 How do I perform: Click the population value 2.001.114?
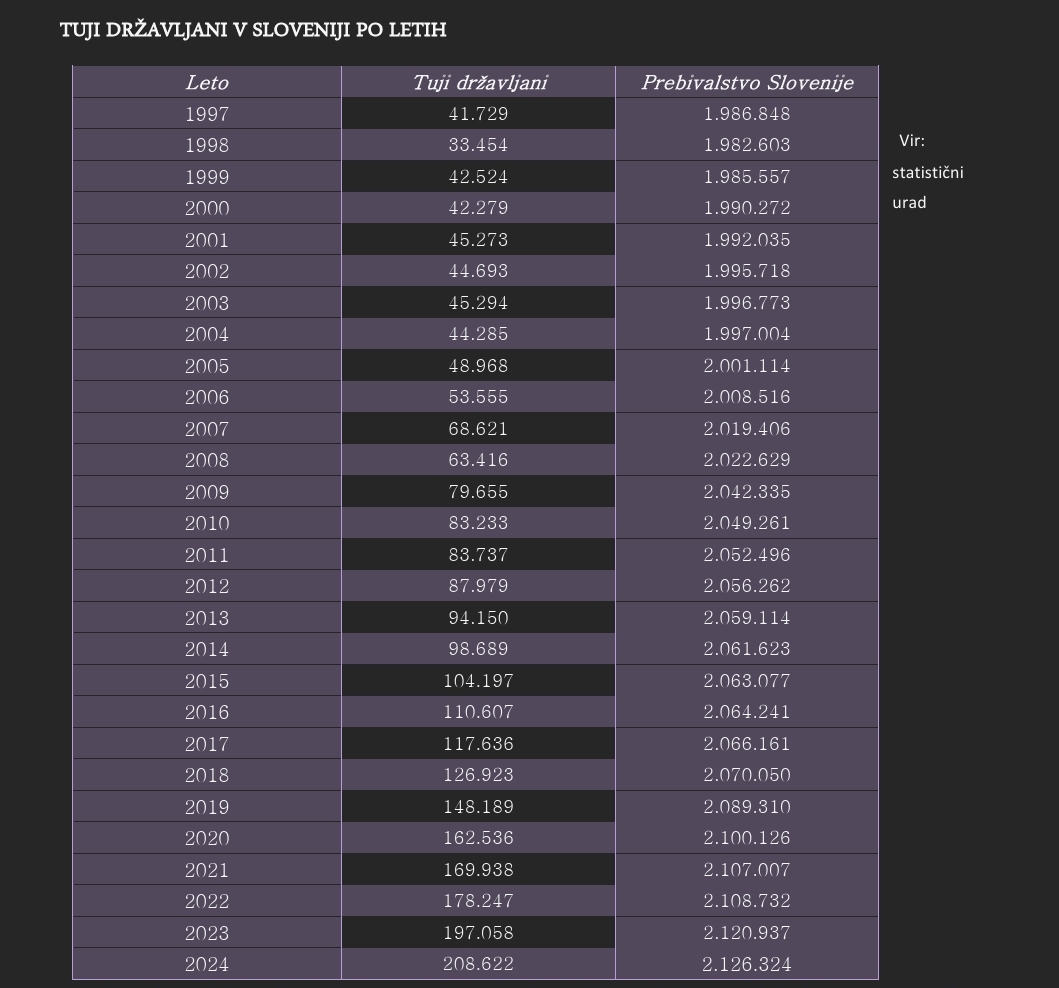click(747, 366)
